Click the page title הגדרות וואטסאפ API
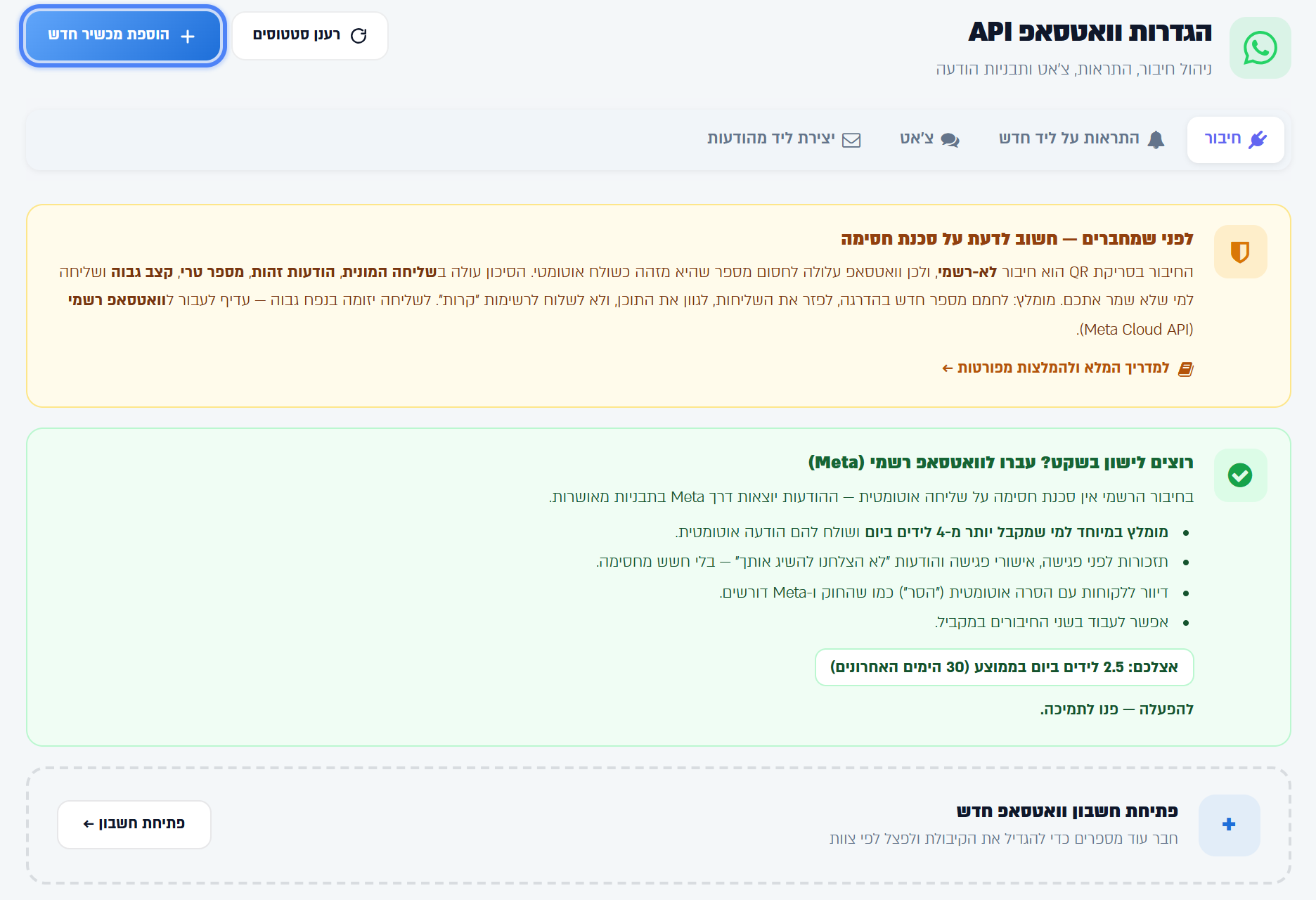The height and width of the screenshot is (900, 1316). [1090, 32]
